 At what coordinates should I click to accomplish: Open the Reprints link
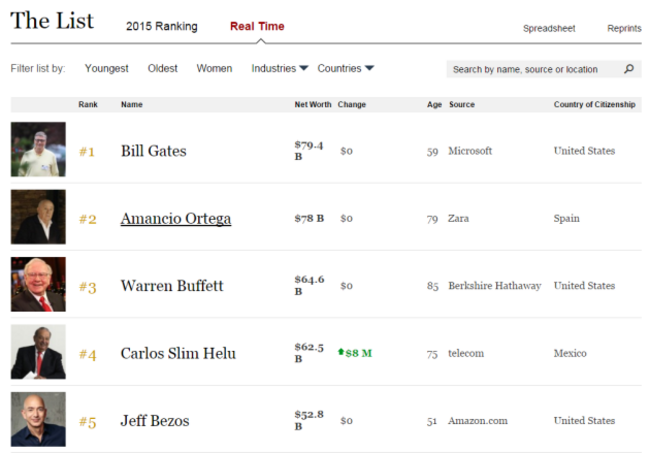(x=624, y=28)
